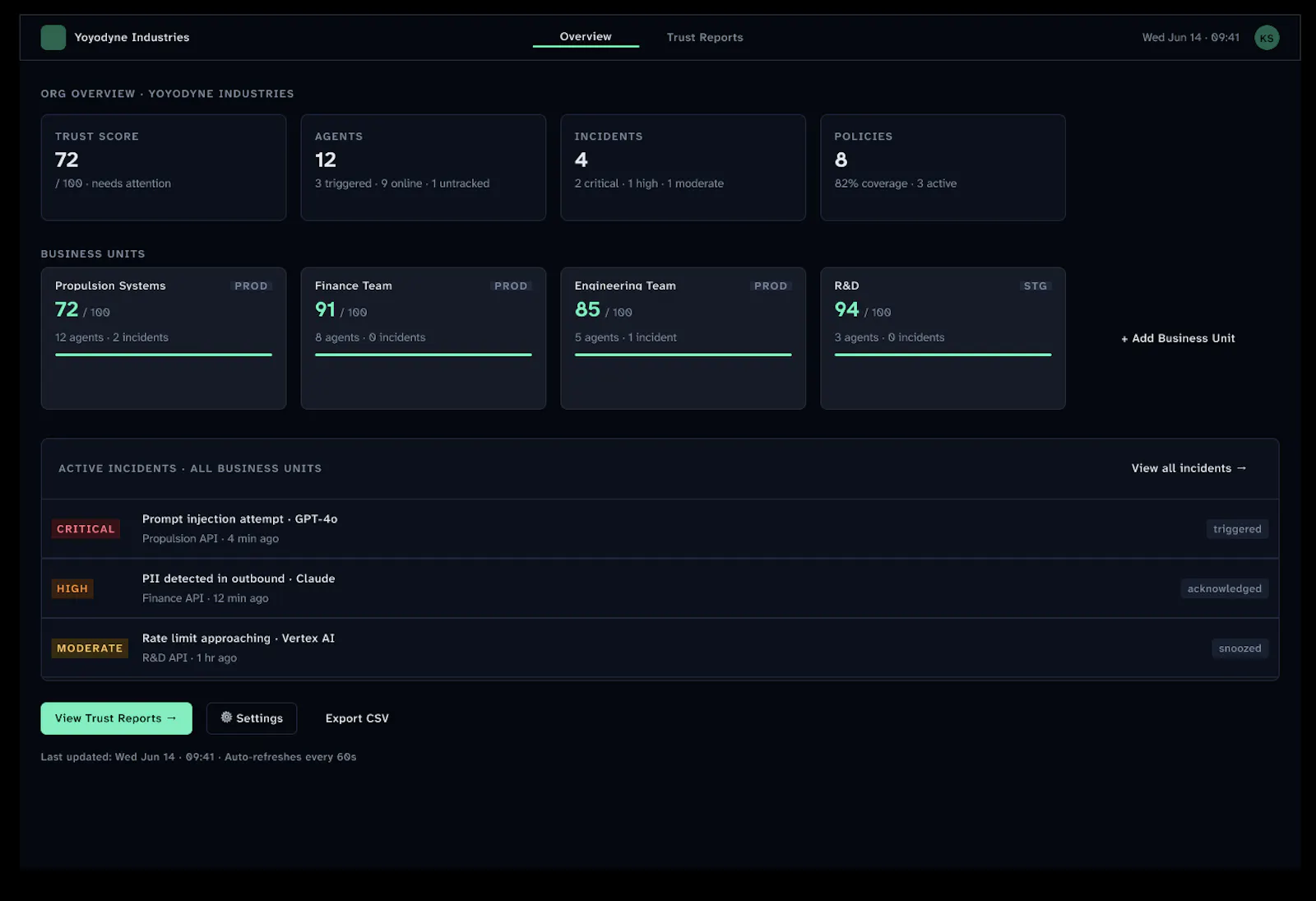This screenshot has height=901, width=1316.
Task: Click the HIGH severity badge
Action: (72, 588)
